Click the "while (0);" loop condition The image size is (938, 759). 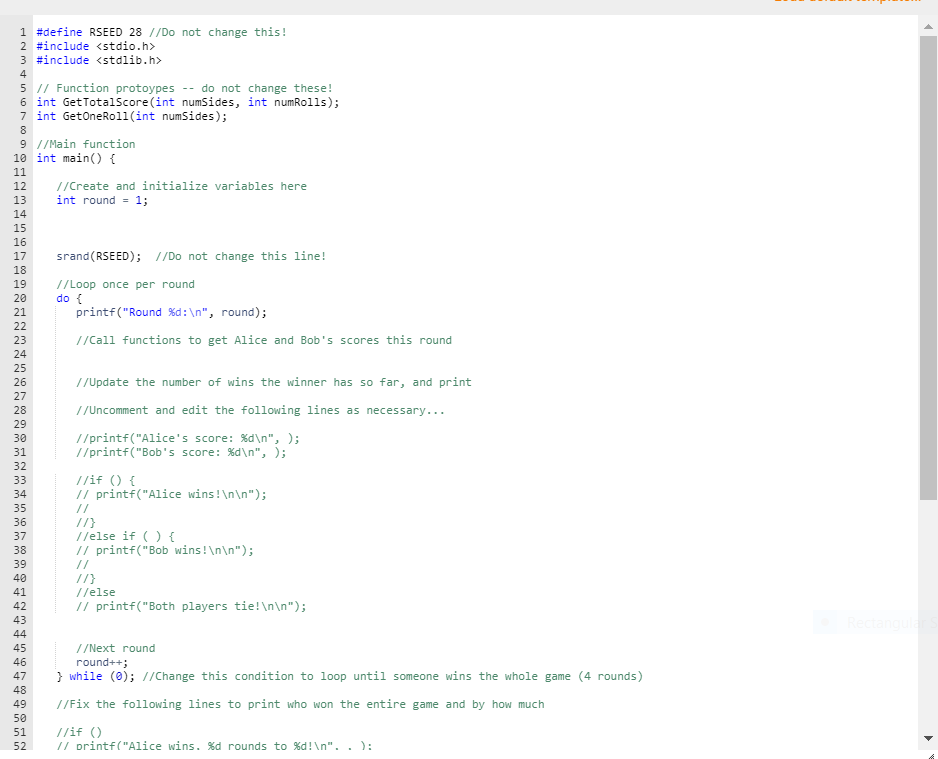pyautogui.click(x=102, y=676)
